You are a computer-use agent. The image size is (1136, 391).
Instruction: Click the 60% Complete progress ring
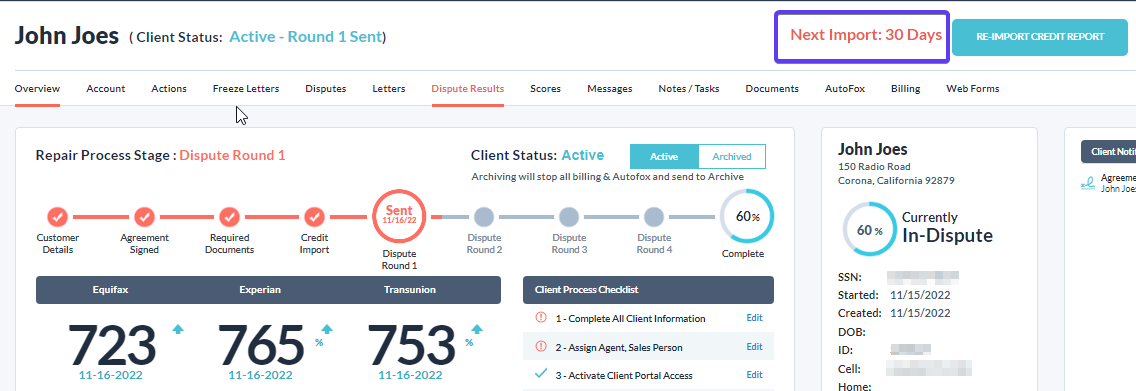[x=747, y=216]
